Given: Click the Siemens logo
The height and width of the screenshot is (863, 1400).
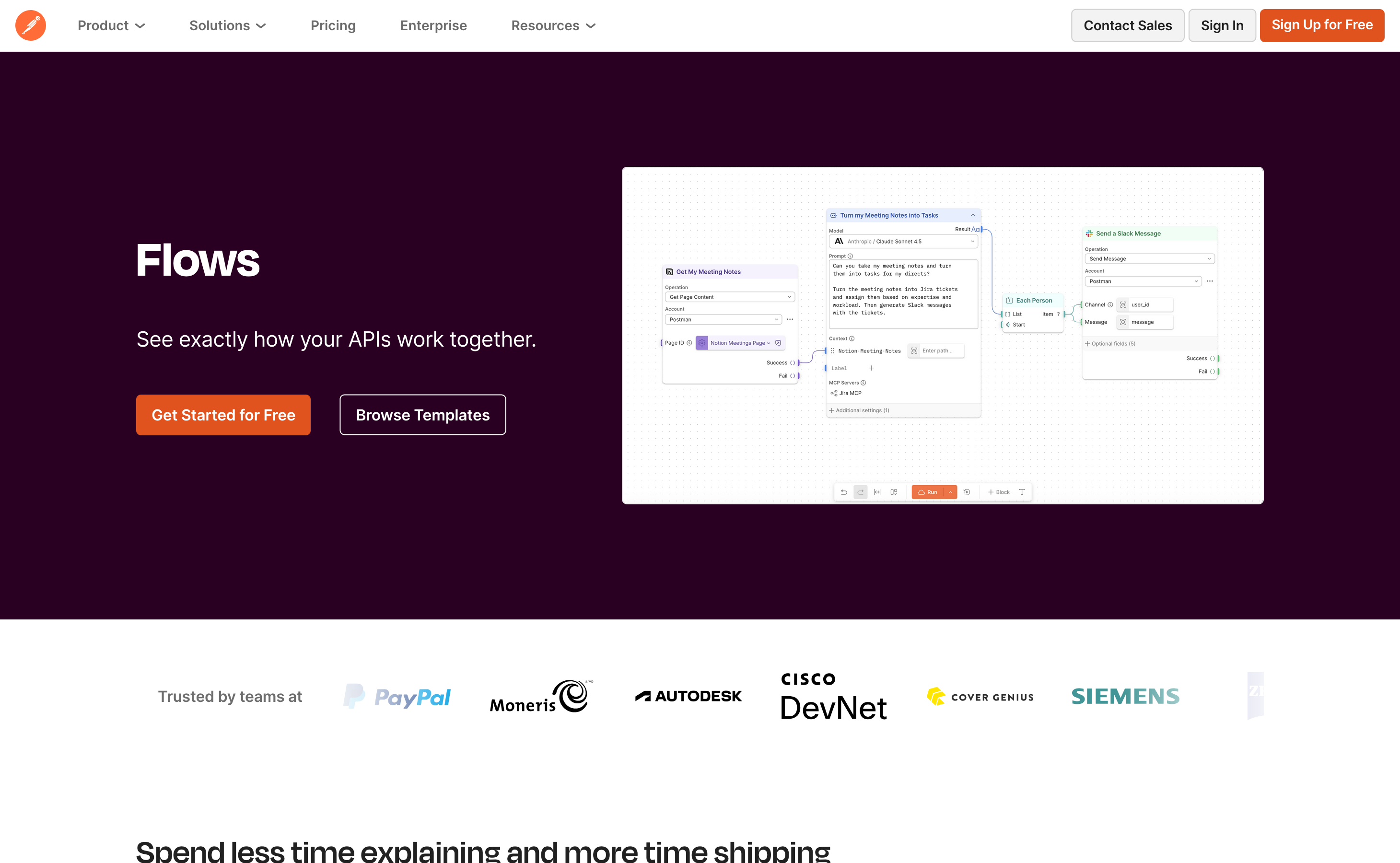Looking at the screenshot, I should click(x=1125, y=696).
